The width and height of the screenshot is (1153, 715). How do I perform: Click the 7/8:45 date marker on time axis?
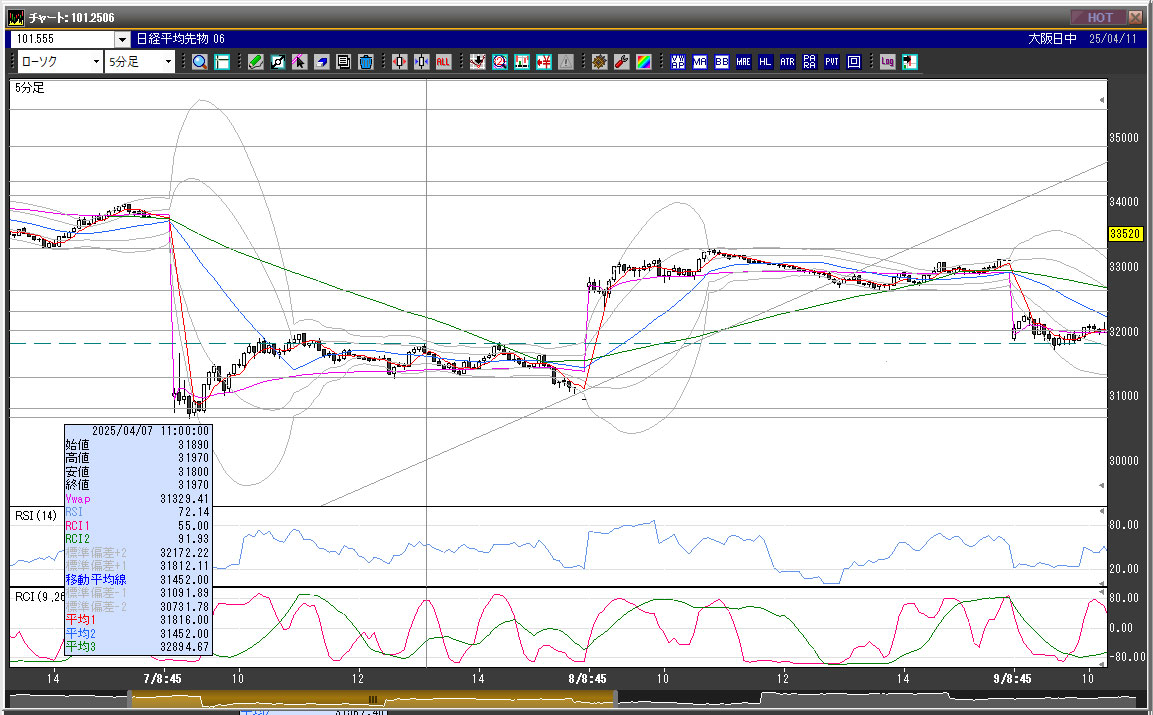point(163,678)
